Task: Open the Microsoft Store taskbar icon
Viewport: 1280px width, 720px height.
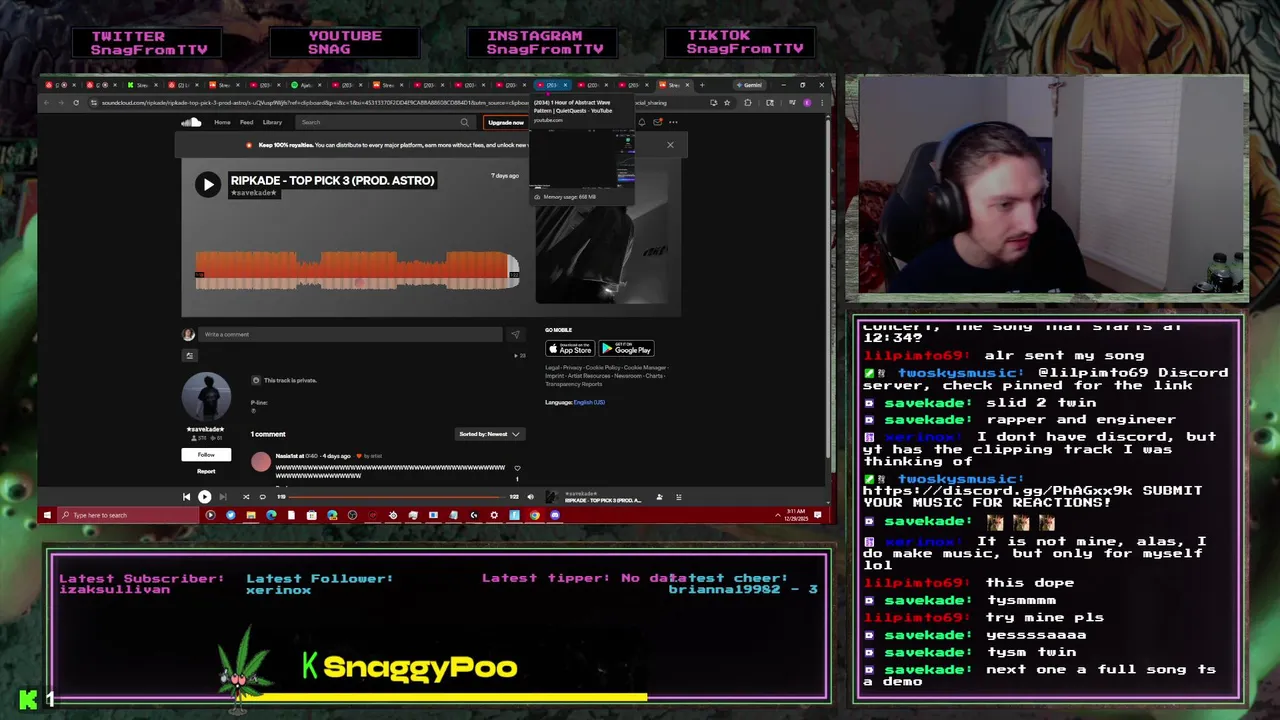Action: [311, 515]
